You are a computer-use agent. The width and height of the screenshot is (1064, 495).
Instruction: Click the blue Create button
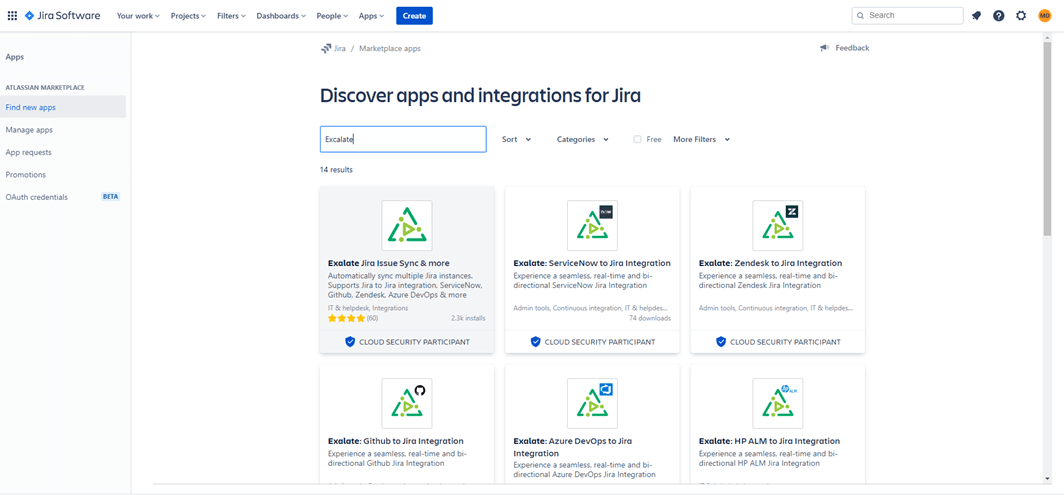(415, 16)
